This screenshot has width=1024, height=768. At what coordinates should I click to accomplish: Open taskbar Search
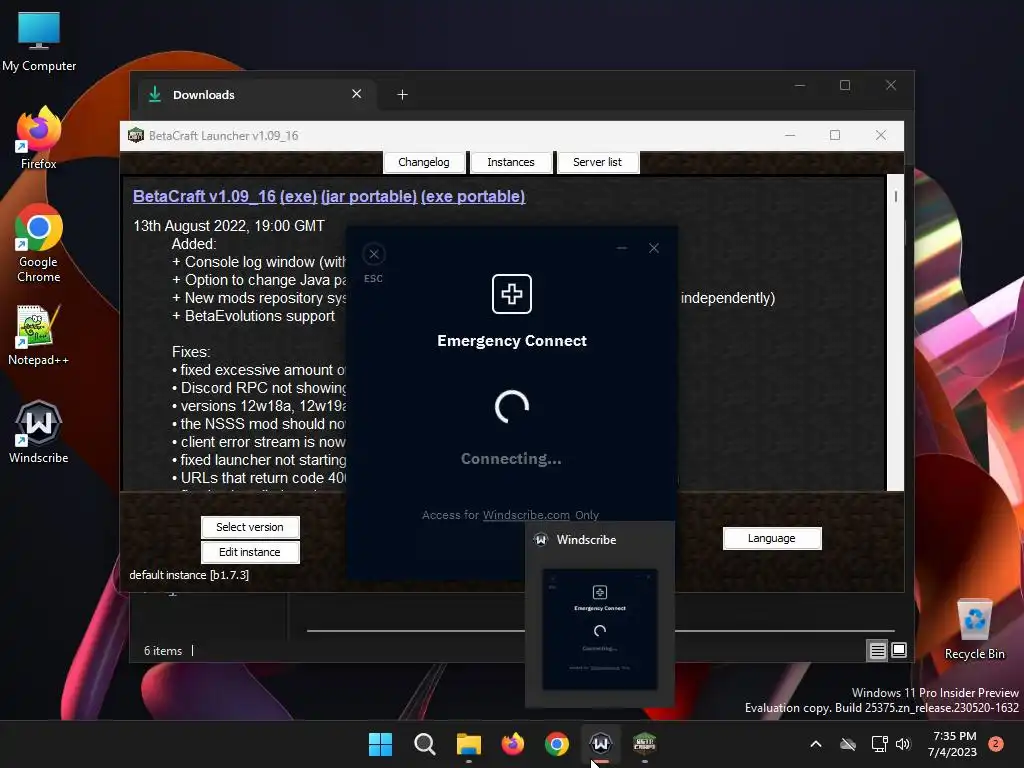click(424, 744)
